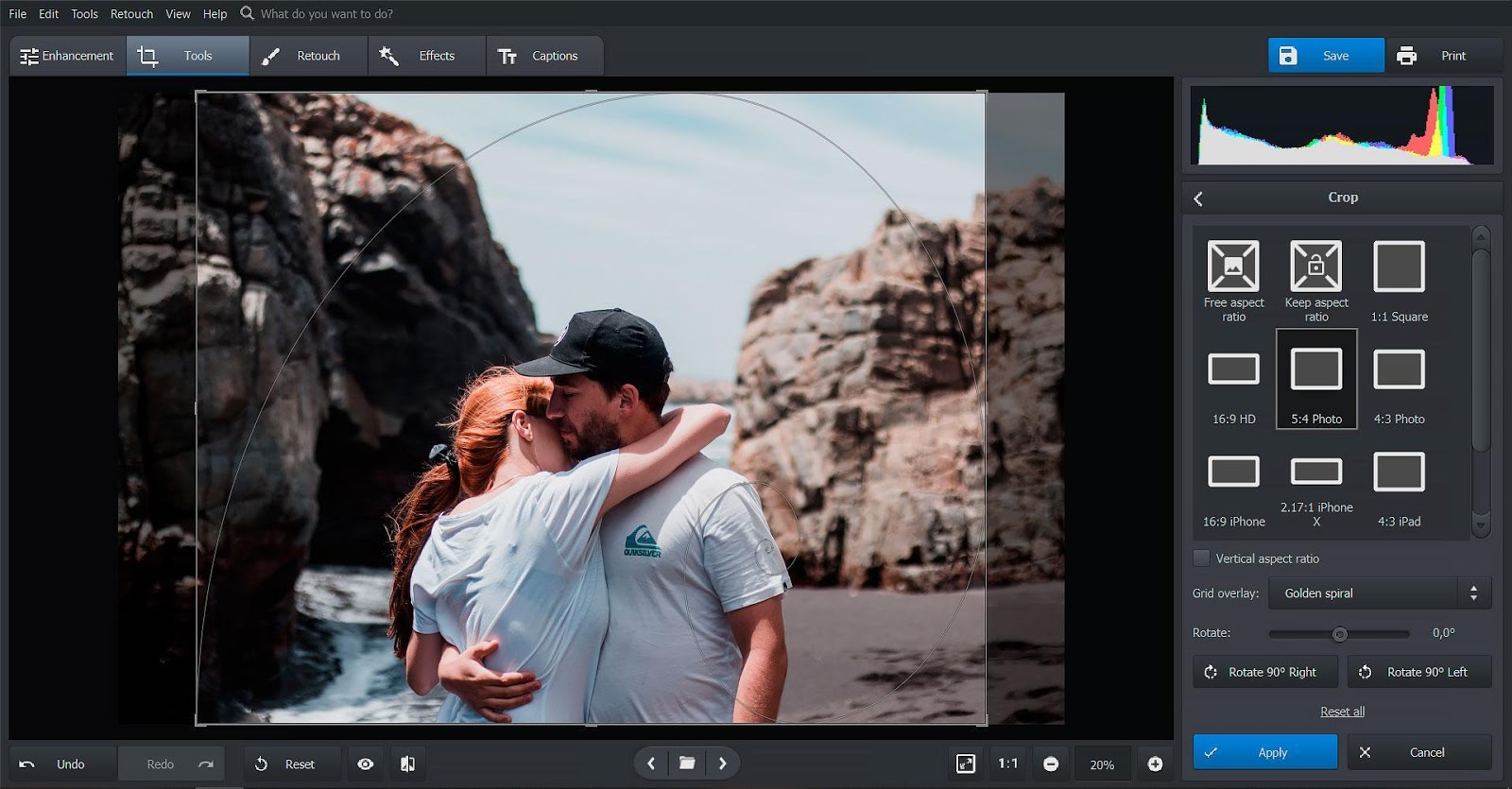Screen dimensions: 1512x789
Task: Click the zoom out minus icon
Action: [x=1051, y=763]
